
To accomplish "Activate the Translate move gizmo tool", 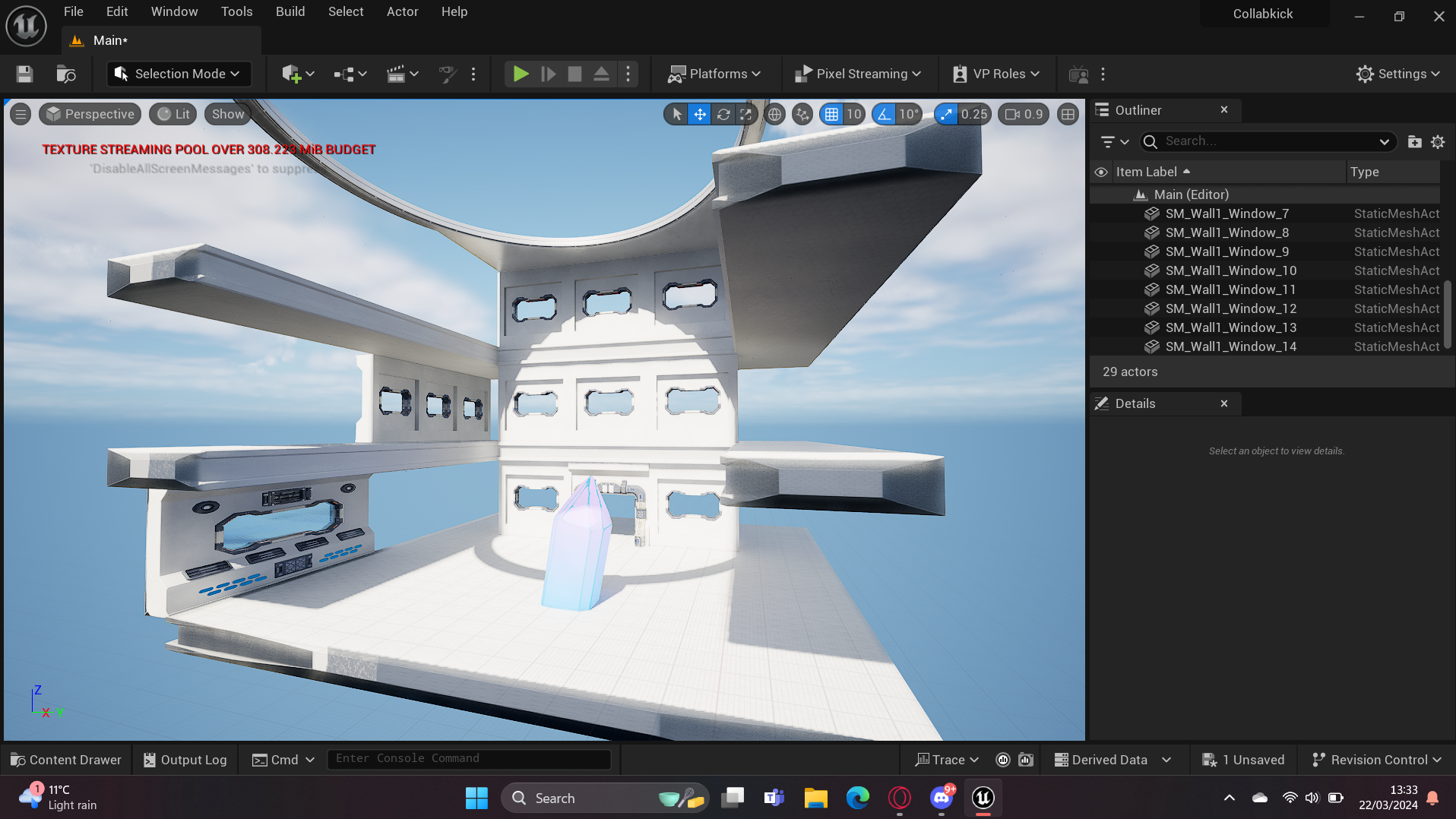I will [700, 114].
